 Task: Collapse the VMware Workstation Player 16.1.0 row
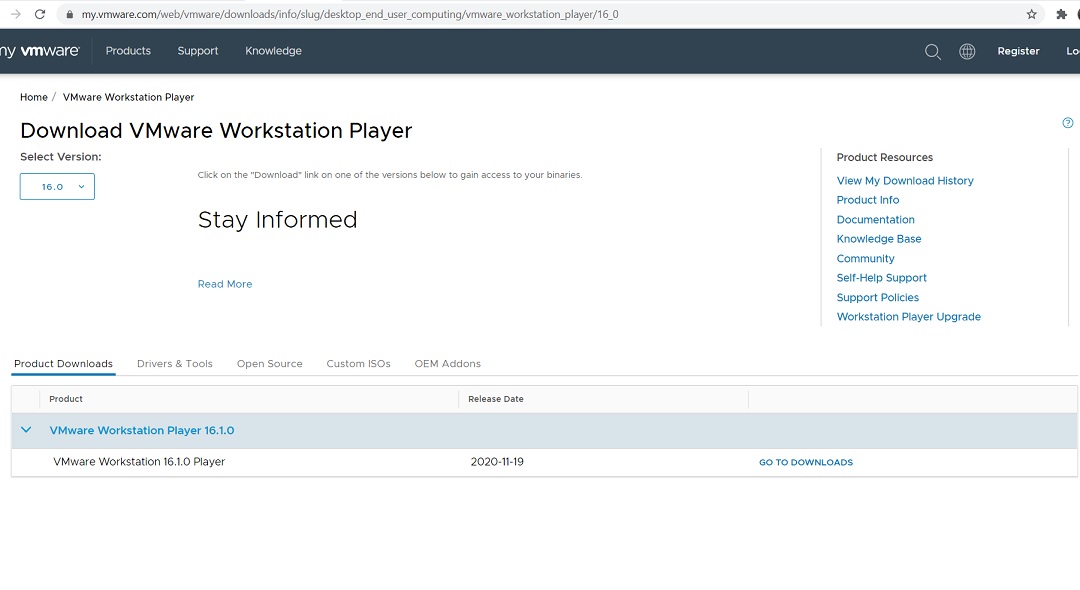[x=26, y=430]
